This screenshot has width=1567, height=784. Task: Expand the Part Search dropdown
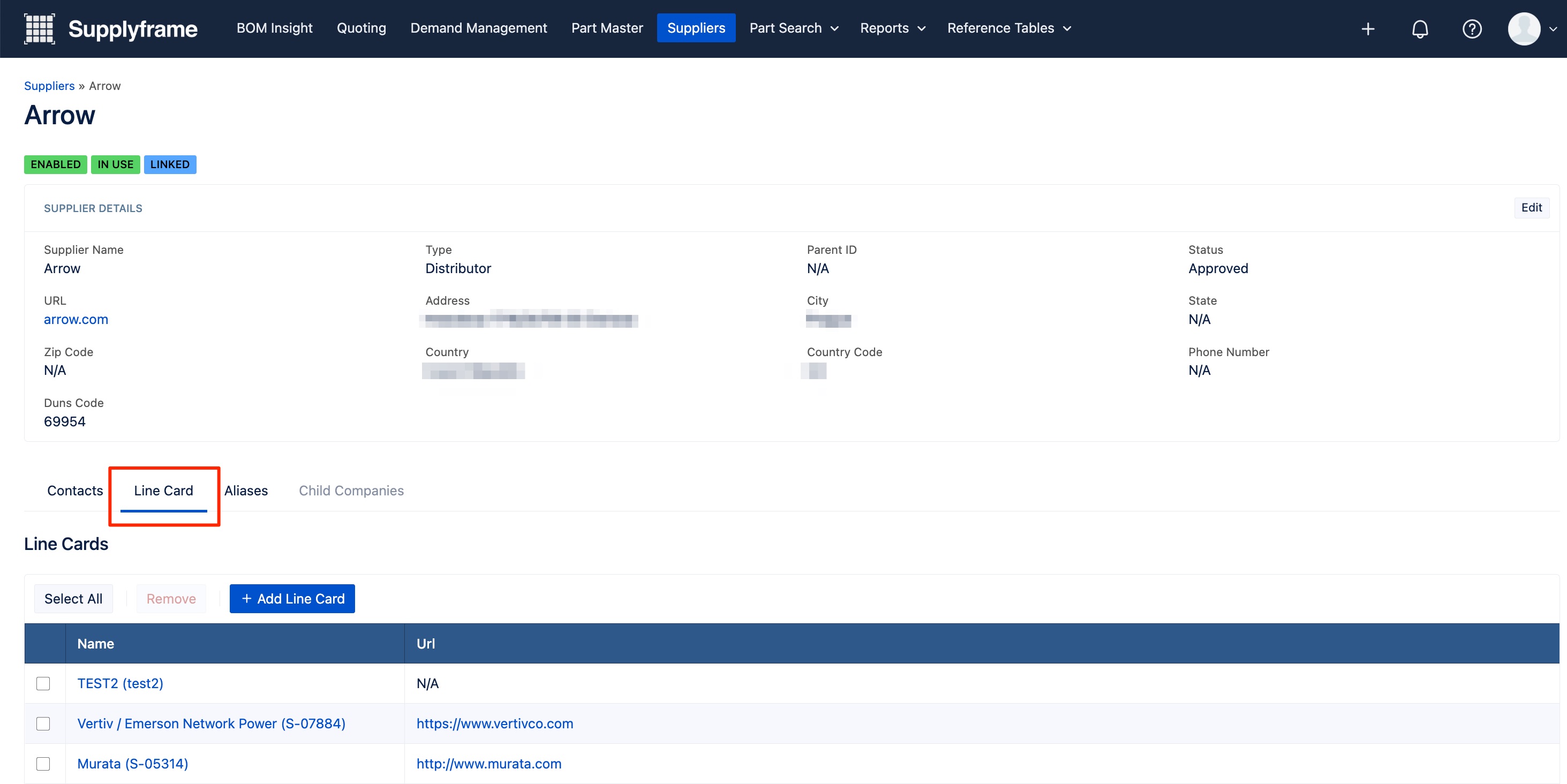coord(794,28)
